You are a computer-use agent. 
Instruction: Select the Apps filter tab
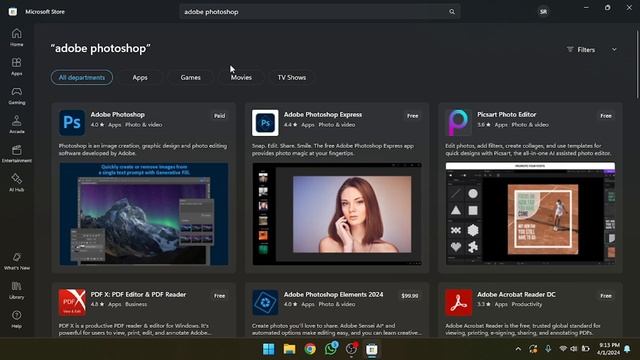coord(140,78)
